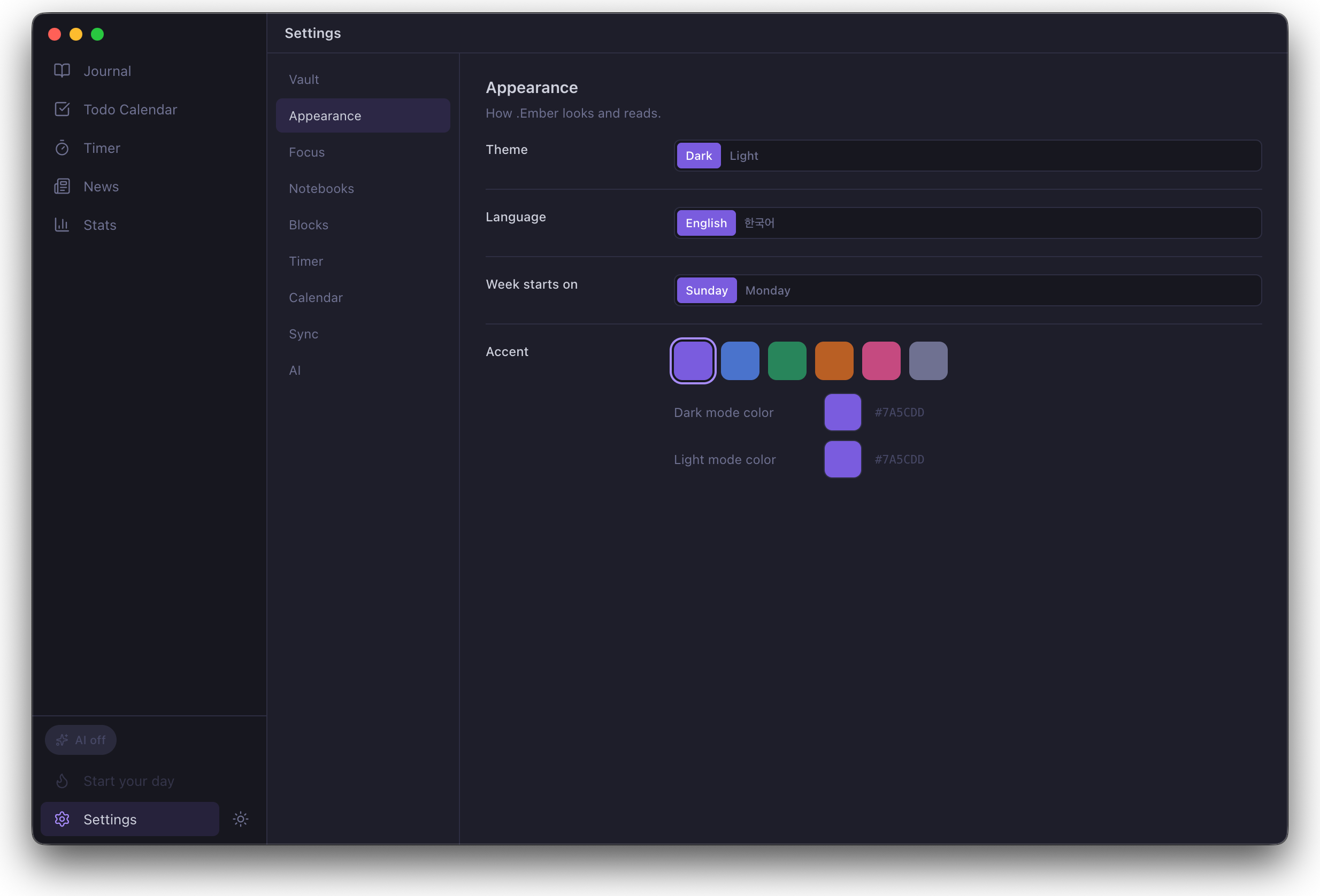Viewport: 1320px width, 896px height.
Task: Open the Focus settings section
Action: pyautogui.click(x=363, y=152)
